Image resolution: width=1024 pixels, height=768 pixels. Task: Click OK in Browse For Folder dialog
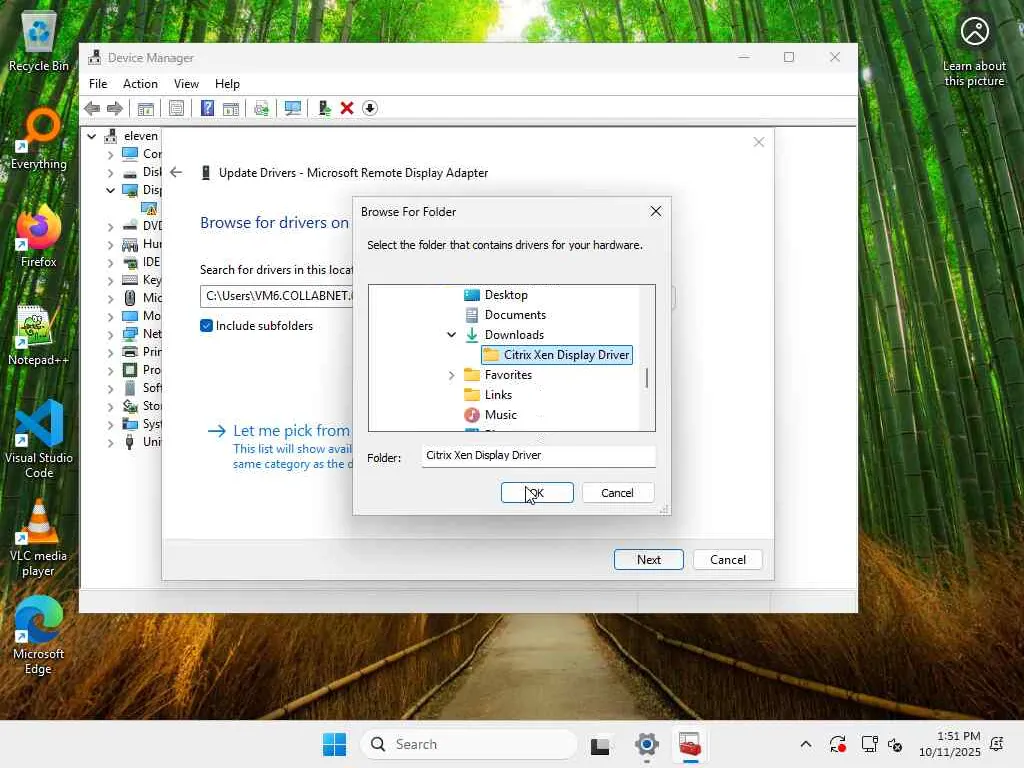[x=537, y=493]
